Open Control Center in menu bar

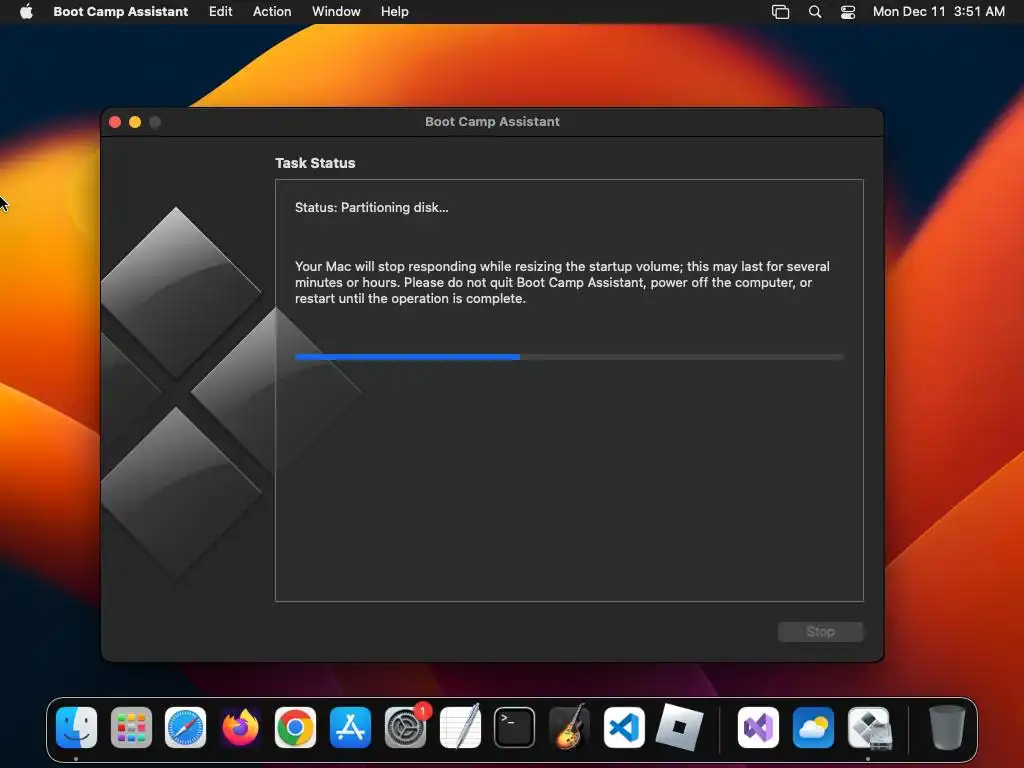pos(848,12)
